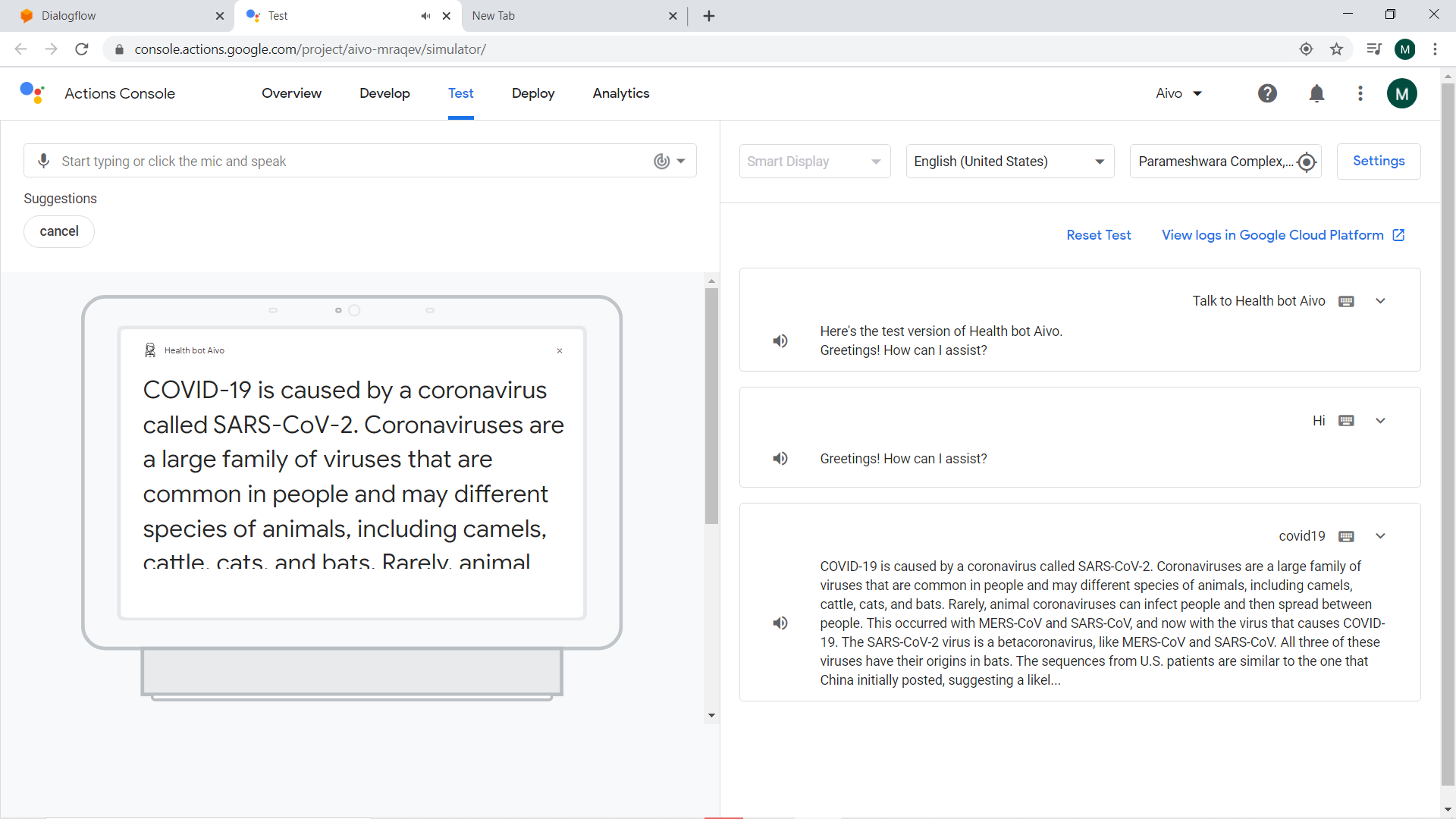Open the notifications bell
This screenshot has width=1456, height=819.
1316,93
